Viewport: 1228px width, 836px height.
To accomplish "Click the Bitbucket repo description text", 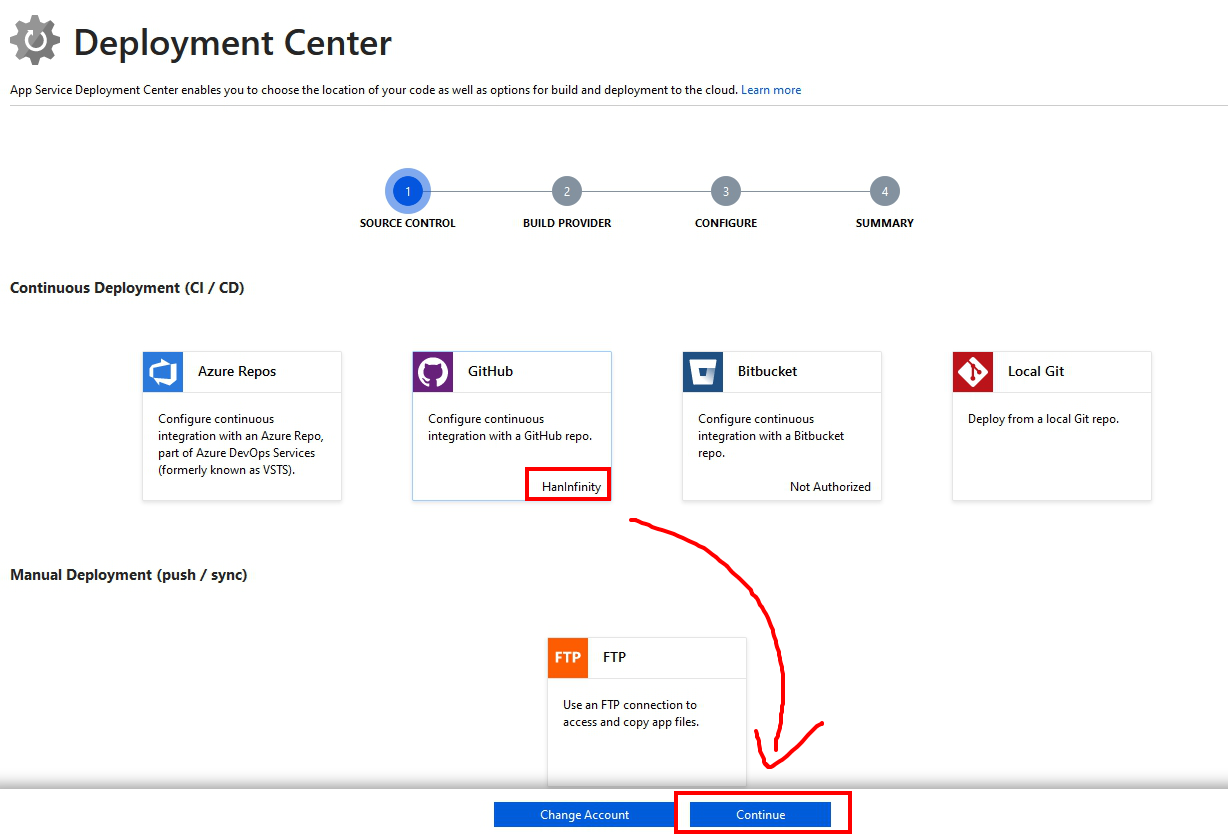I will pos(771,436).
